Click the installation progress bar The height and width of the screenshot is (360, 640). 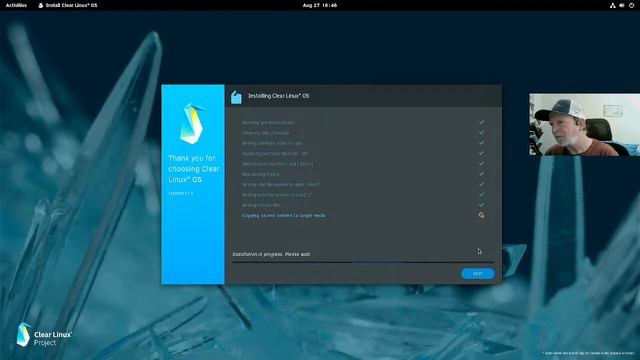363,262
